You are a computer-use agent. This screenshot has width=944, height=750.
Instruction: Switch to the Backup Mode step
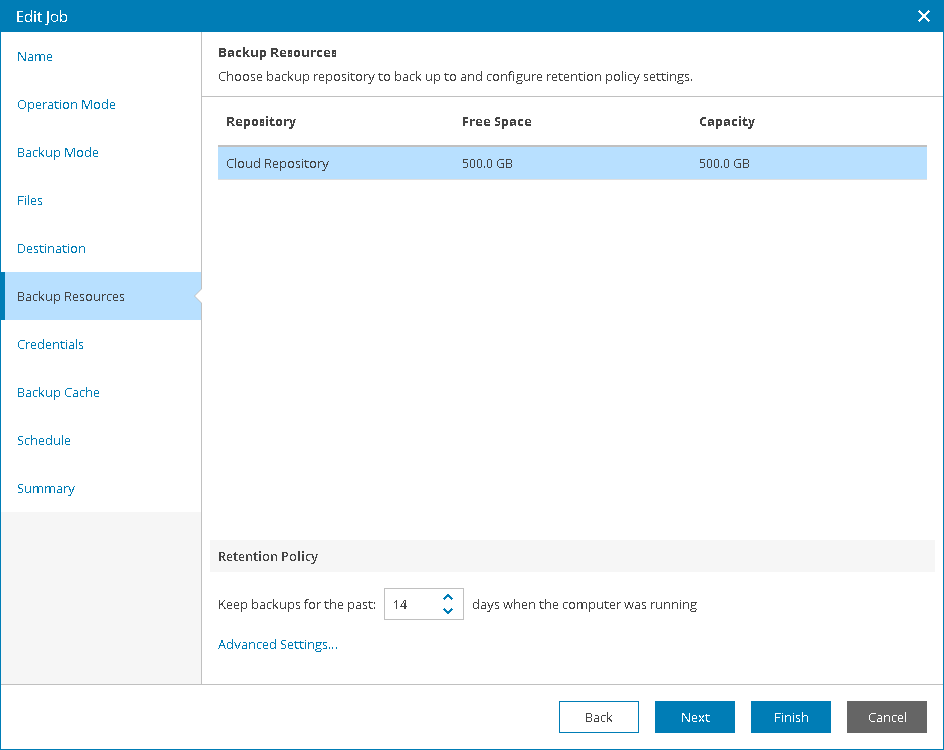58,152
